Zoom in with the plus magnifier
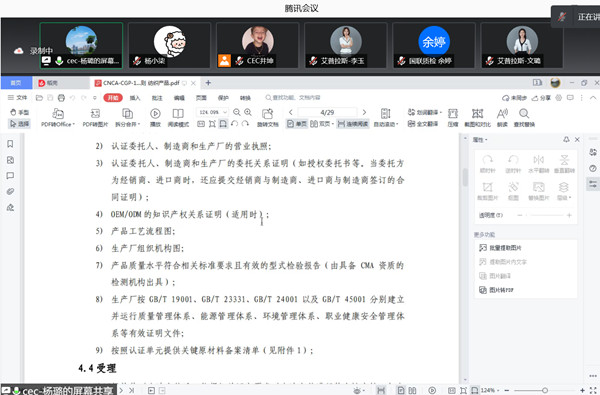 pyautogui.click(x=248, y=112)
